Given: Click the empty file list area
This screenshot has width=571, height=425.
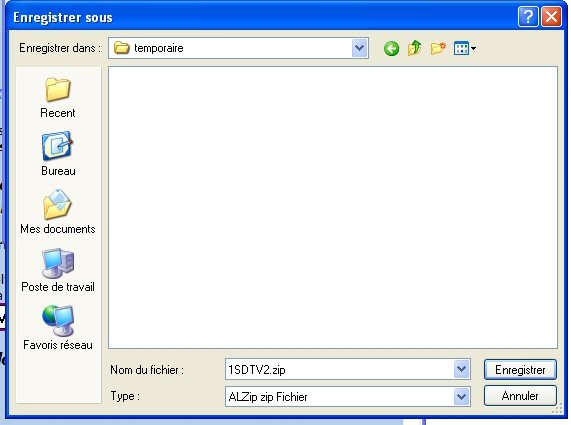Looking at the screenshot, I should [333, 208].
